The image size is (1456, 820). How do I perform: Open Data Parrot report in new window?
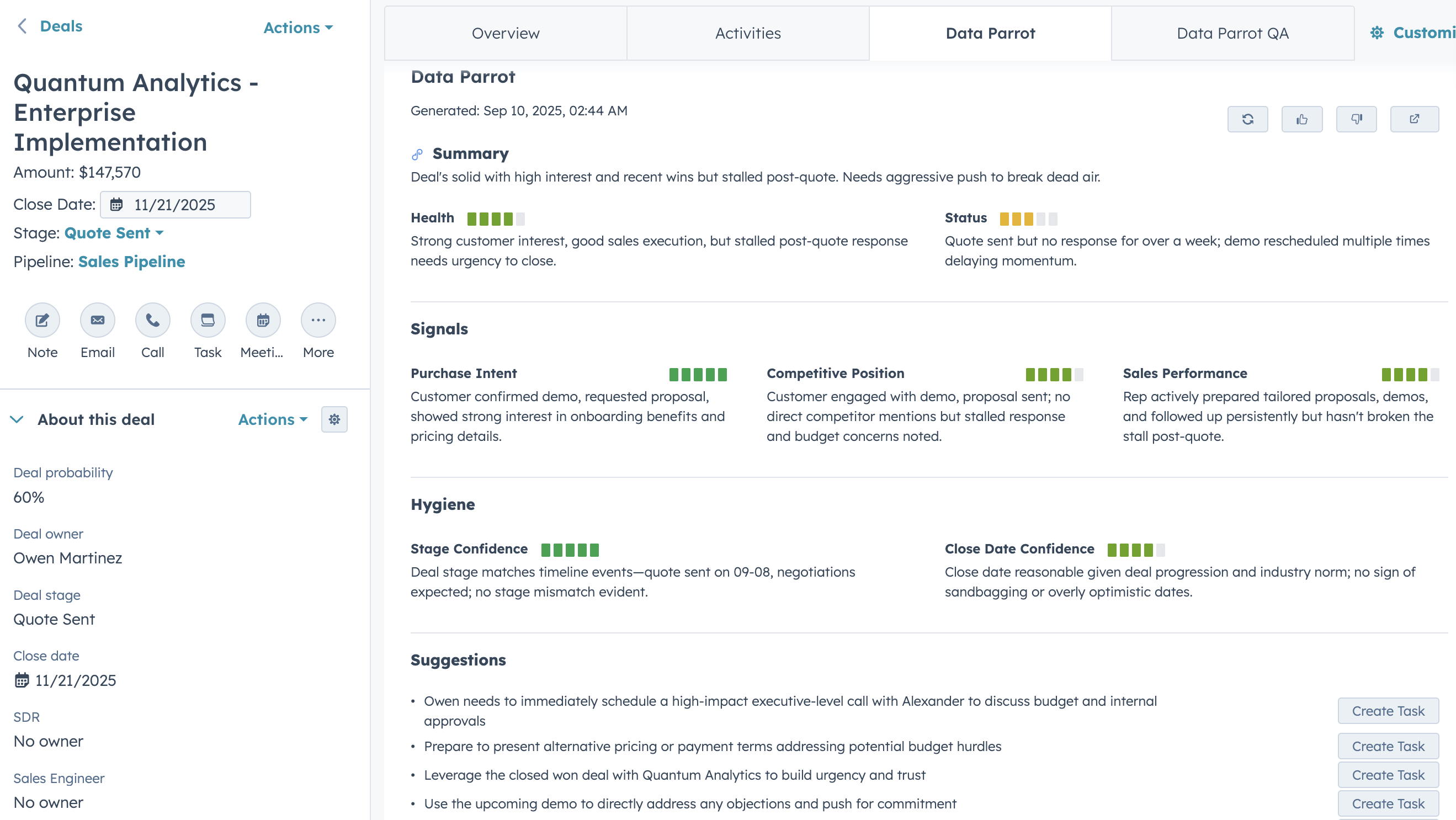(x=1415, y=119)
